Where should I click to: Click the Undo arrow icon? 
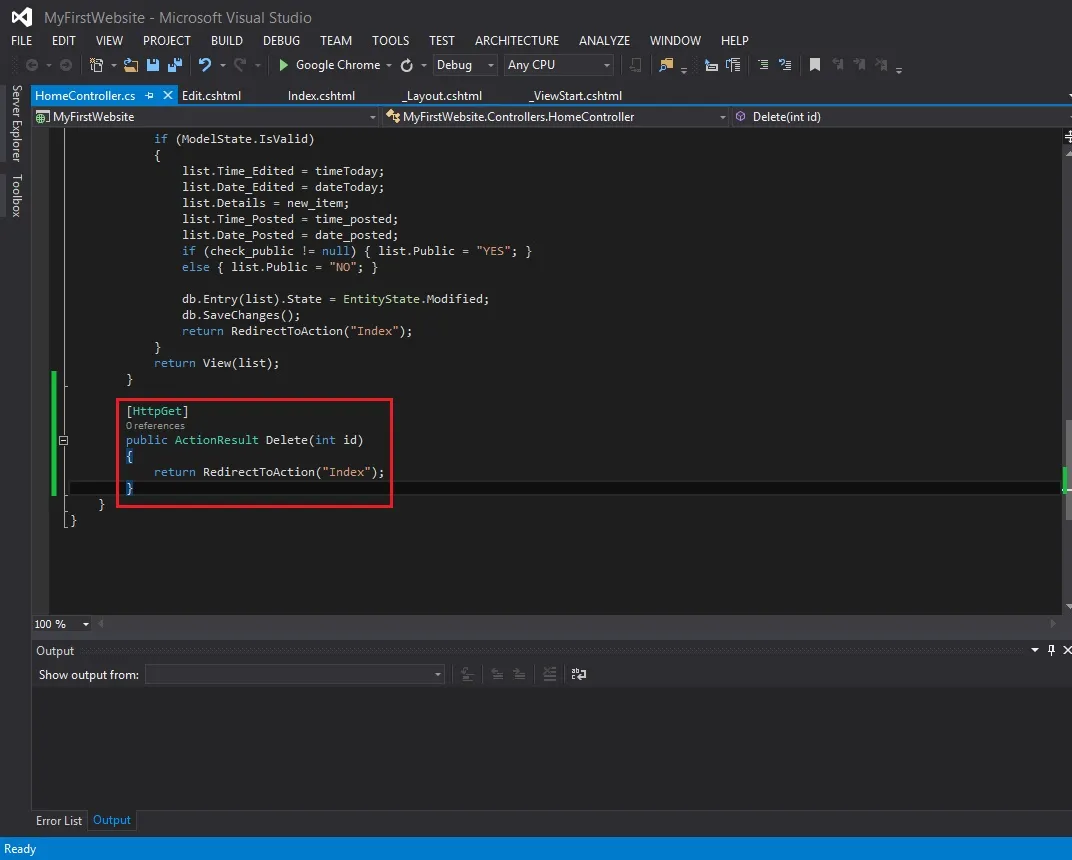tap(204, 65)
